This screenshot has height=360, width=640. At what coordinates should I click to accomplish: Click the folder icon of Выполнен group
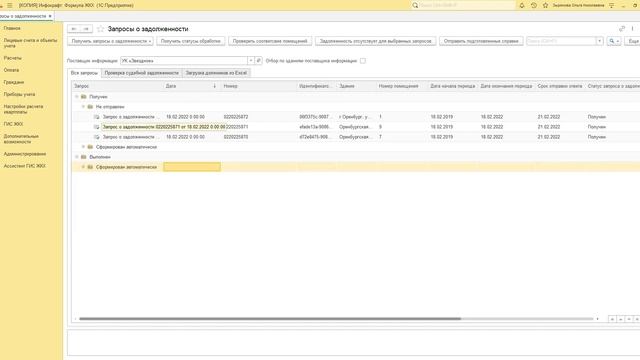[x=84, y=157]
